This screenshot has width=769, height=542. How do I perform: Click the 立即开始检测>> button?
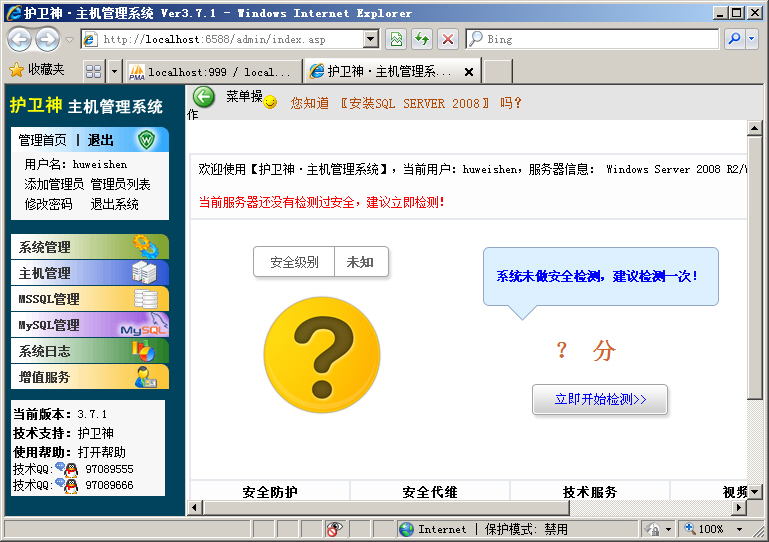point(600,399)
